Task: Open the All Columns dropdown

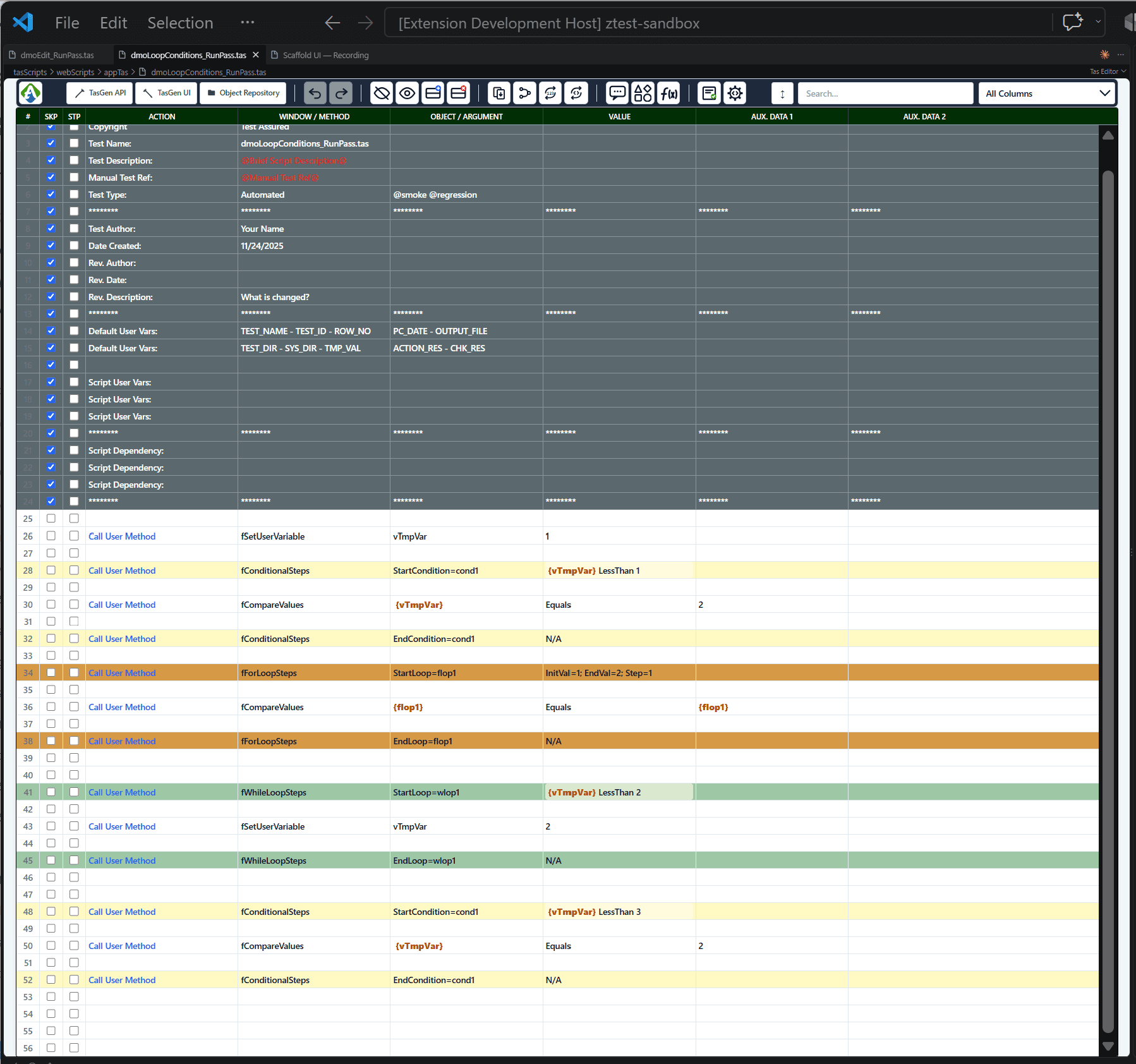Action: pos(1047,94)
